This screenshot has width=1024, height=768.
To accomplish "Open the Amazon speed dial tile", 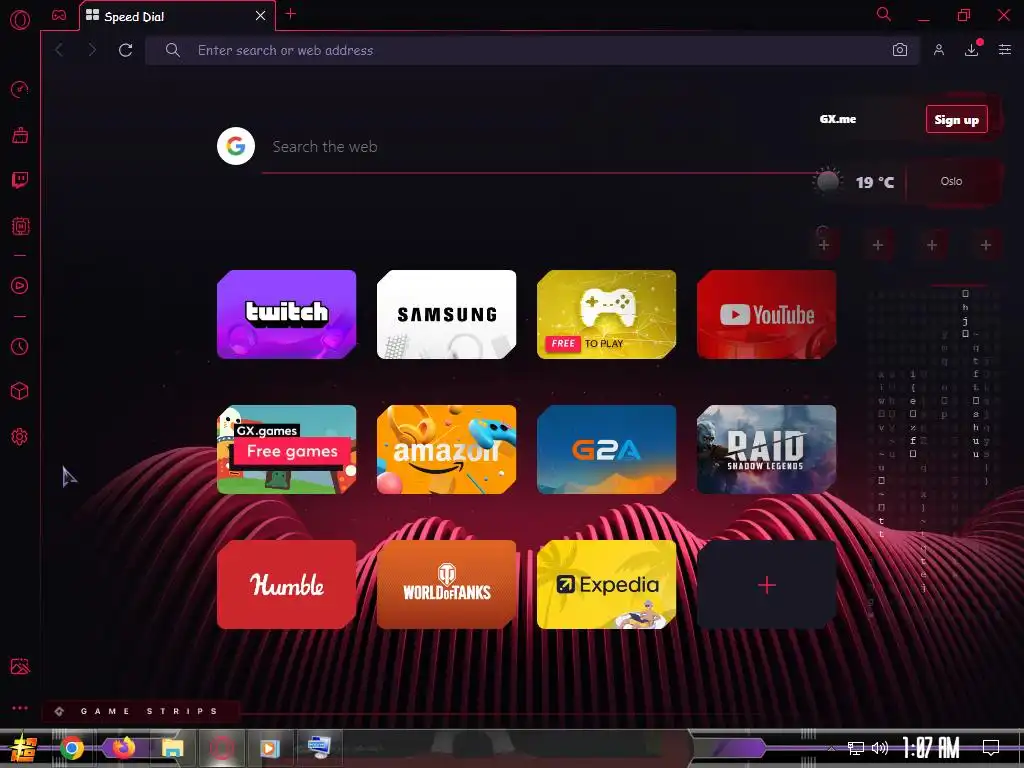I will 447,449.
